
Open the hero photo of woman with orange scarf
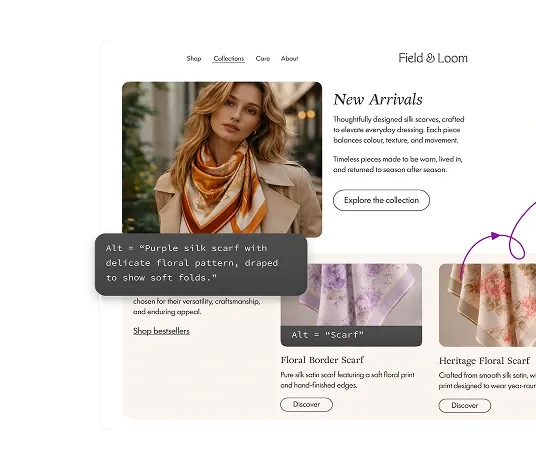click(222, 158)
